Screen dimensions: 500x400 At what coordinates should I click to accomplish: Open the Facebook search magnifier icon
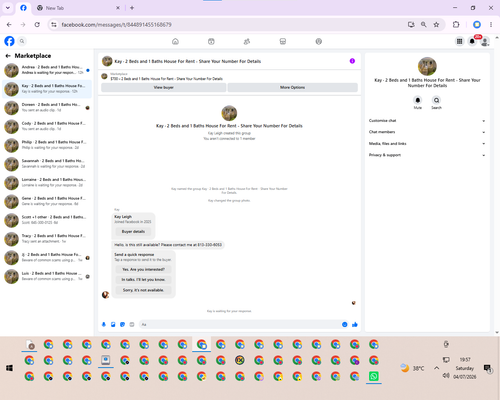22,41
